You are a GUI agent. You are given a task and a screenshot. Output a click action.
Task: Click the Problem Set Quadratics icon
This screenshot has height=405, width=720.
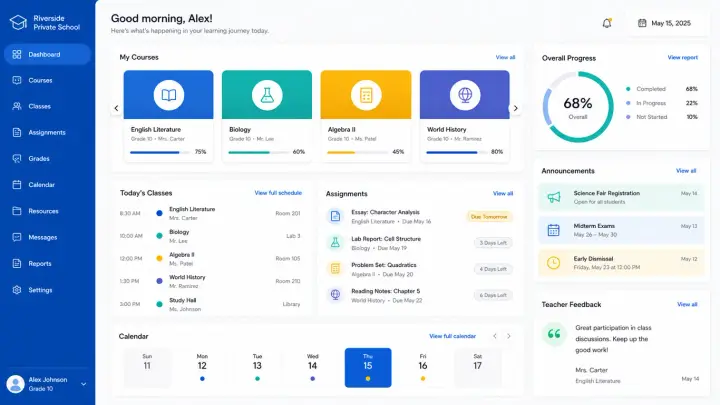pyautogui.click(x=335, y=269)
